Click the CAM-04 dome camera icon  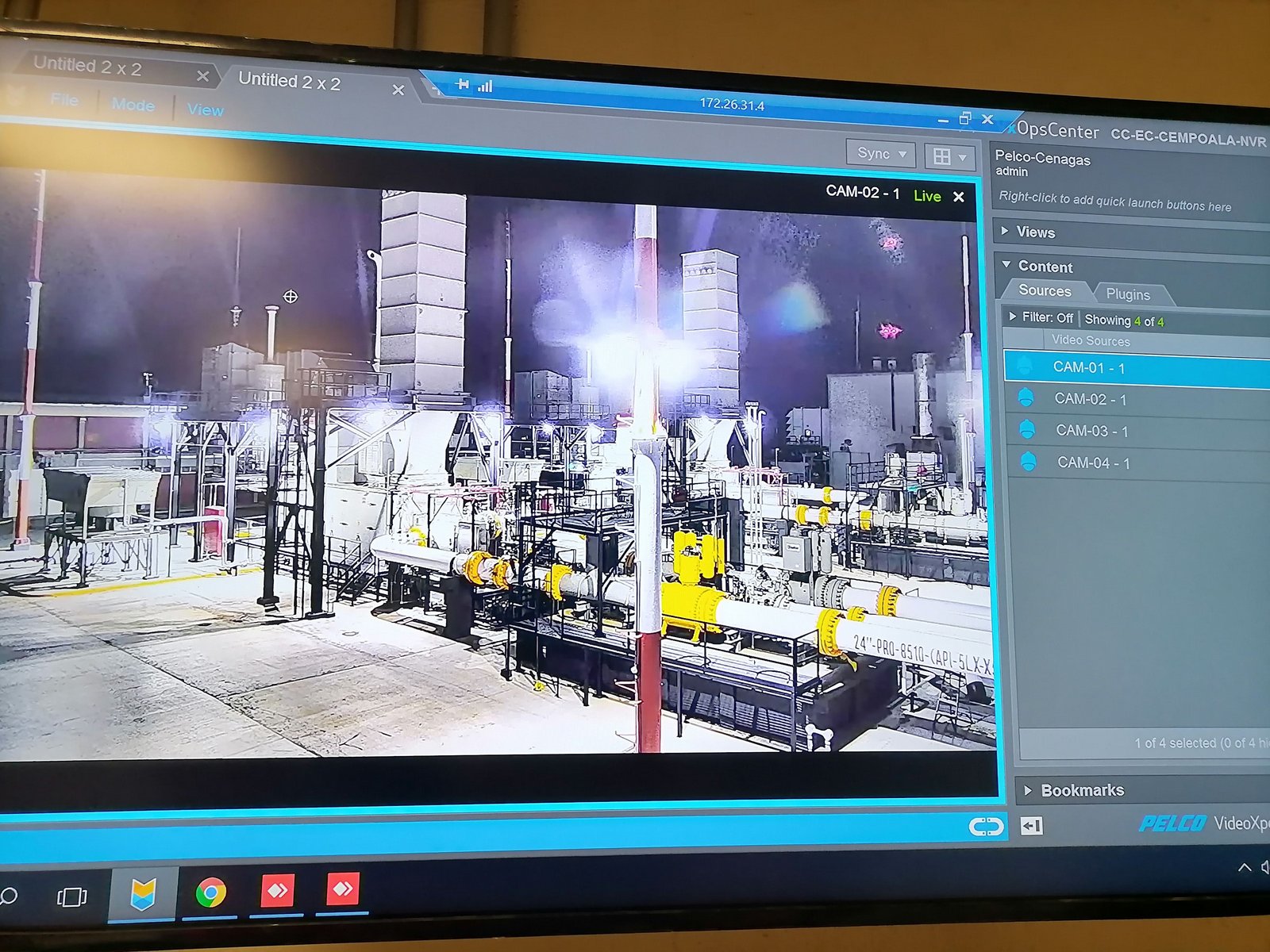(x=1028, y=461)
